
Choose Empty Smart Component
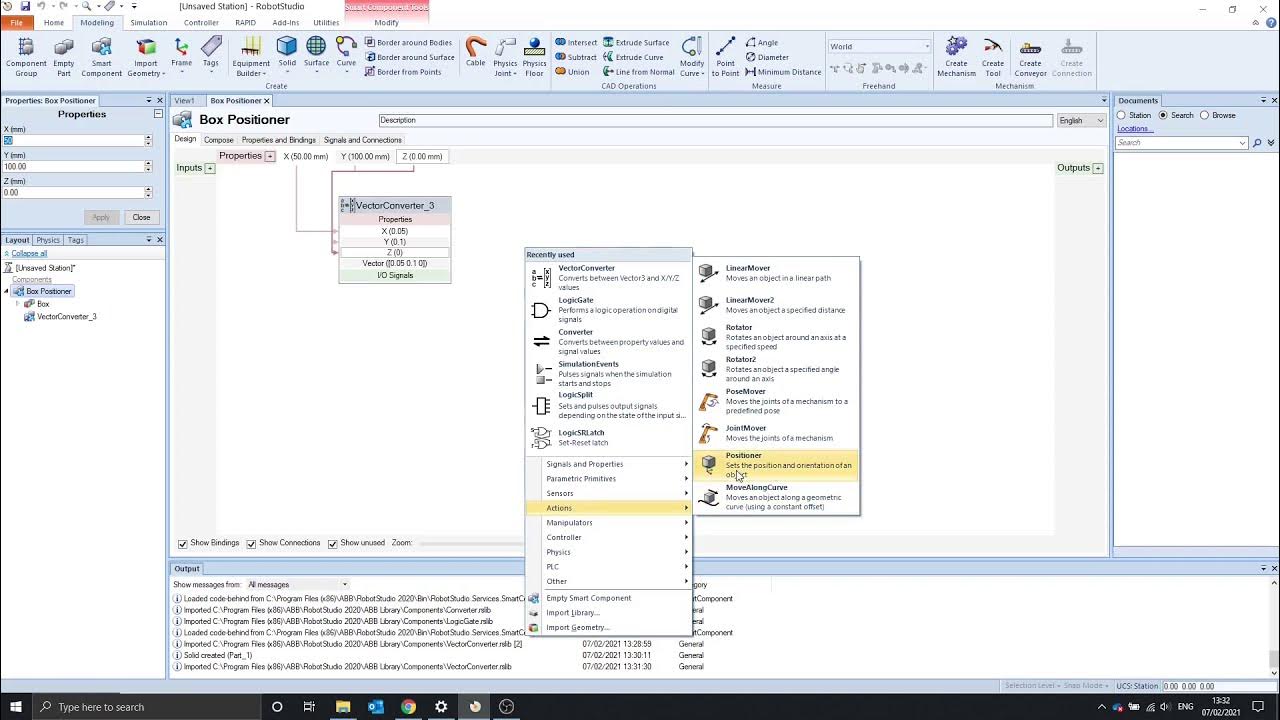click(x=609, y=598)
